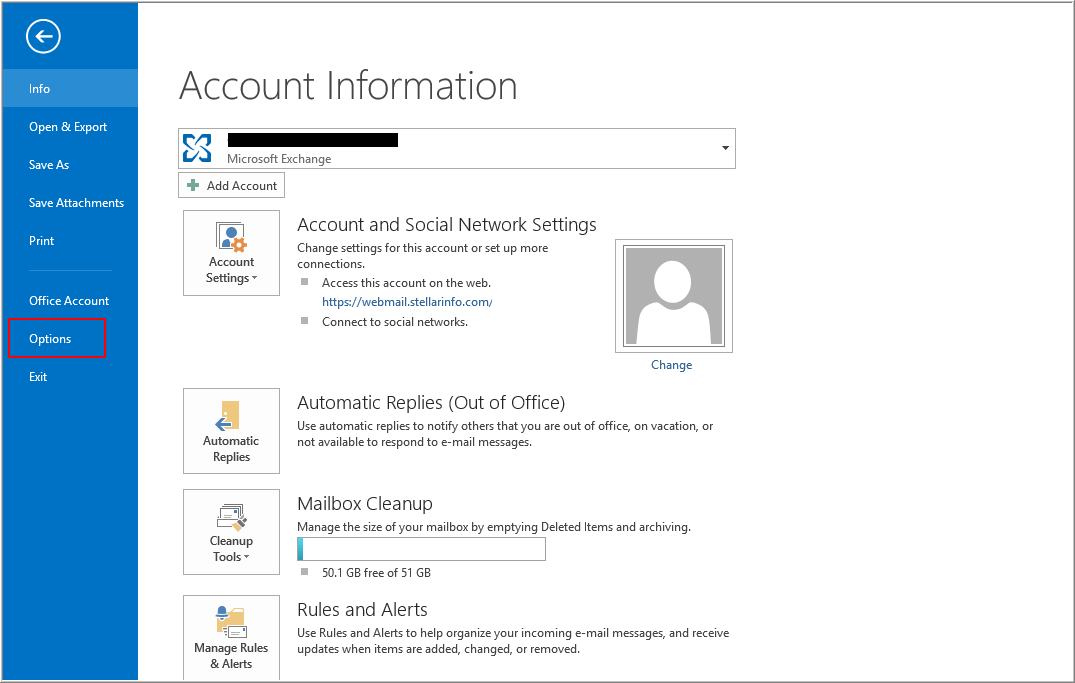Click the Change photo link
Viewport: 1075px width, 683px height.
(671, 365)
